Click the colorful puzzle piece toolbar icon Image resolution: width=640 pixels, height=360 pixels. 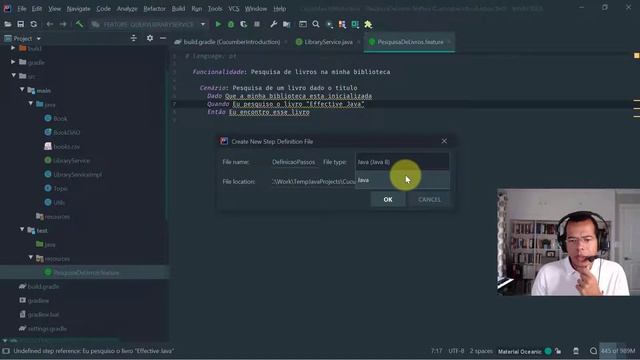tap(368, 24)
